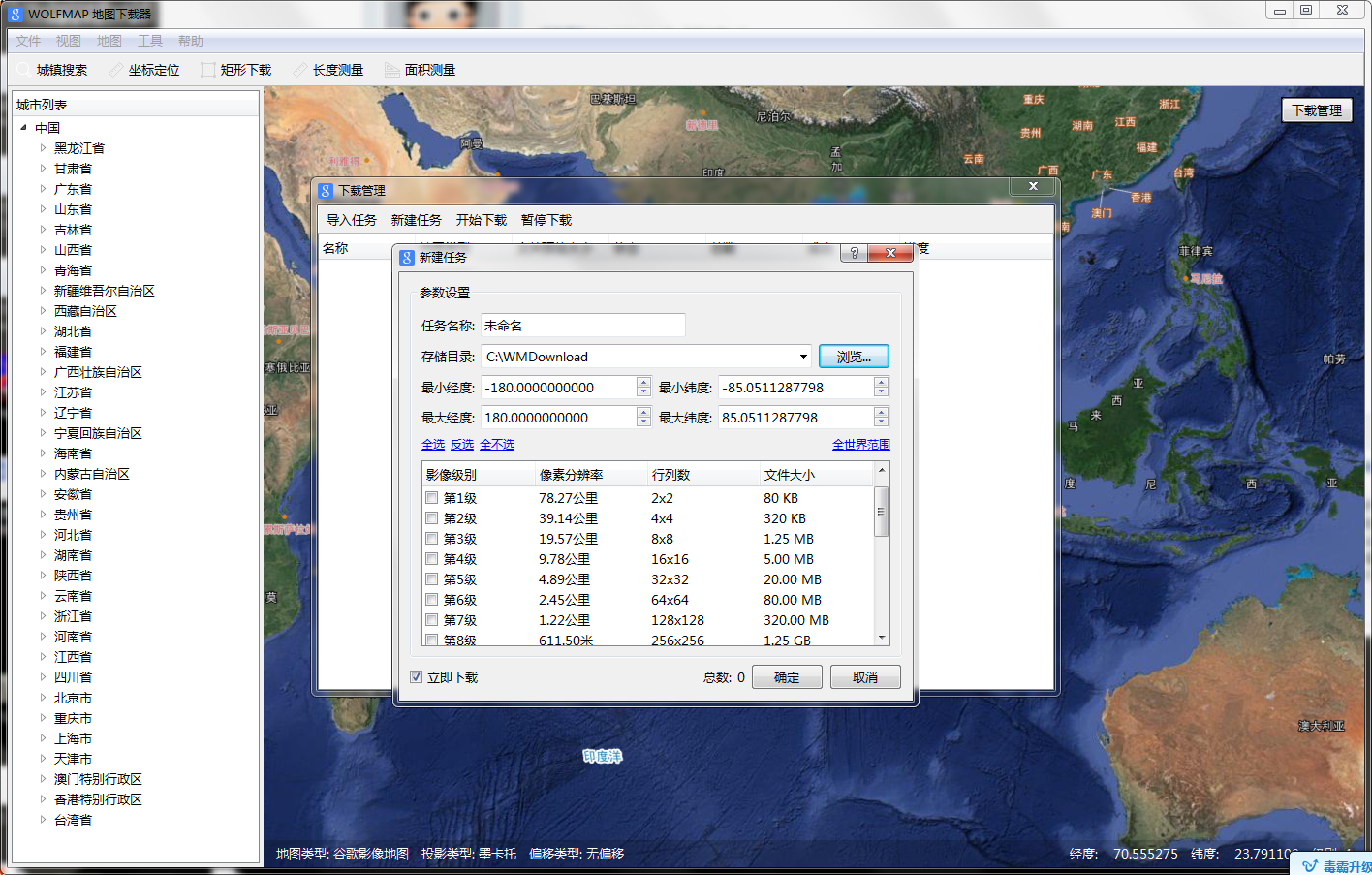
Task: Click the 新建任务 dialog title icon
Action: [x=407, y=257]
